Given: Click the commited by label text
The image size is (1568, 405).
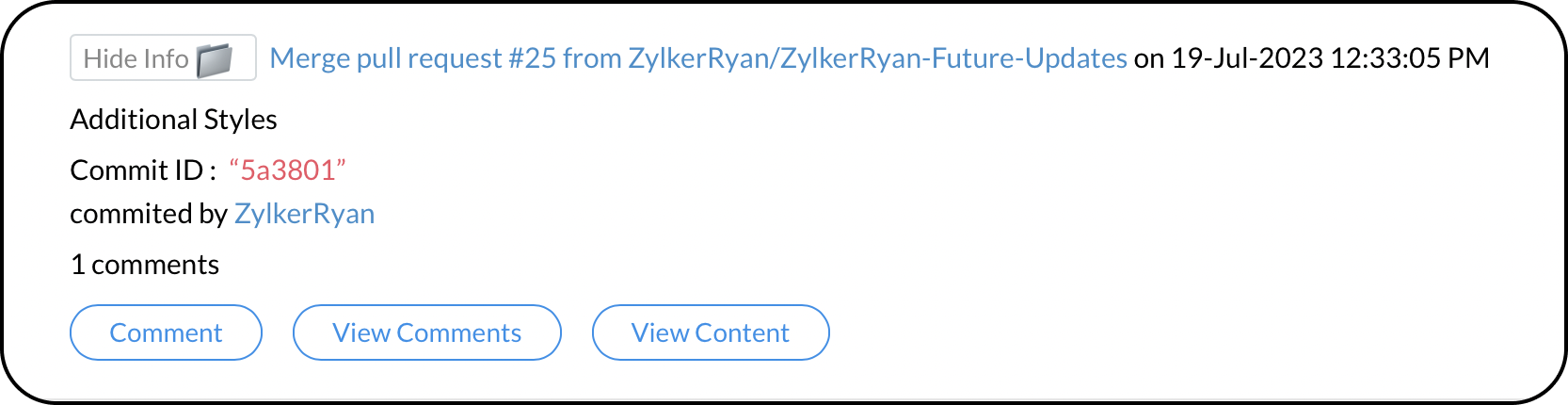Looking at the screenshot, I should (x=148, y=215).
